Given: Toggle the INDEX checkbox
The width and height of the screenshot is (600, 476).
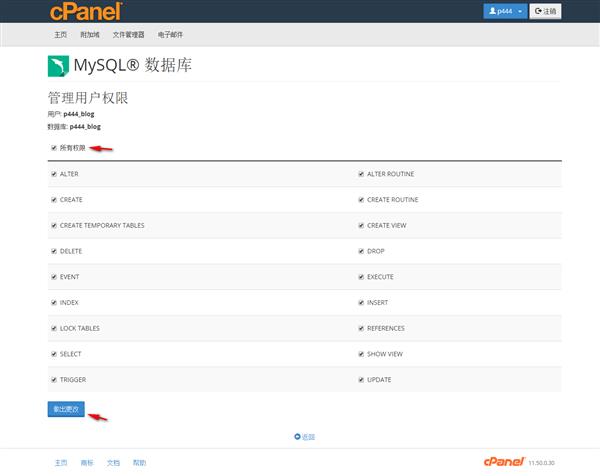Looking at the screenshot, I should [54, 302].
